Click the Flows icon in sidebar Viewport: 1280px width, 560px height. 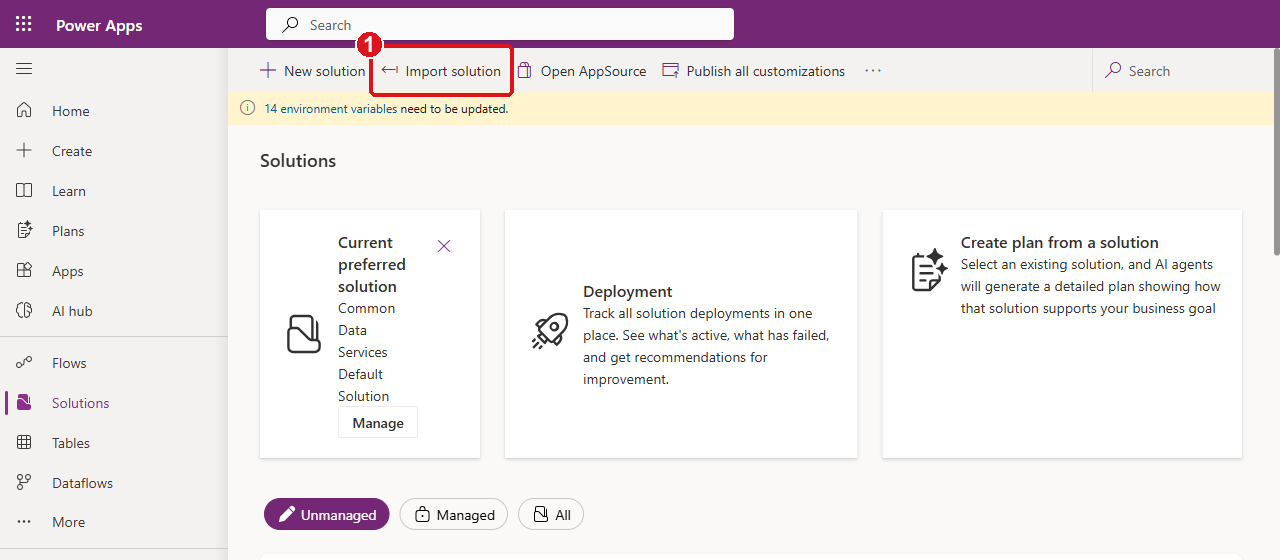tap(25, 363)
